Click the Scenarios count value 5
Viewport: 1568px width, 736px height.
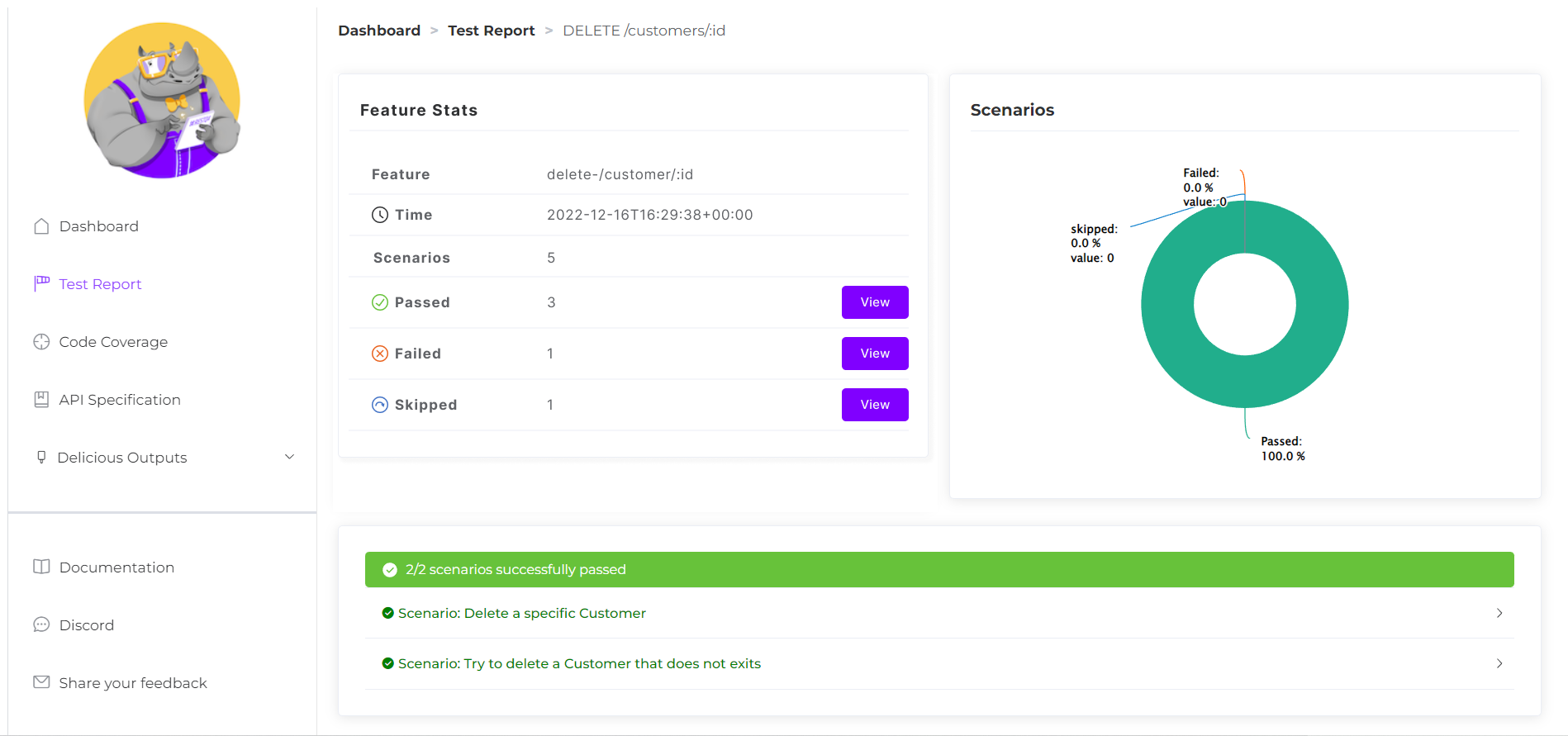click(551, 258)
